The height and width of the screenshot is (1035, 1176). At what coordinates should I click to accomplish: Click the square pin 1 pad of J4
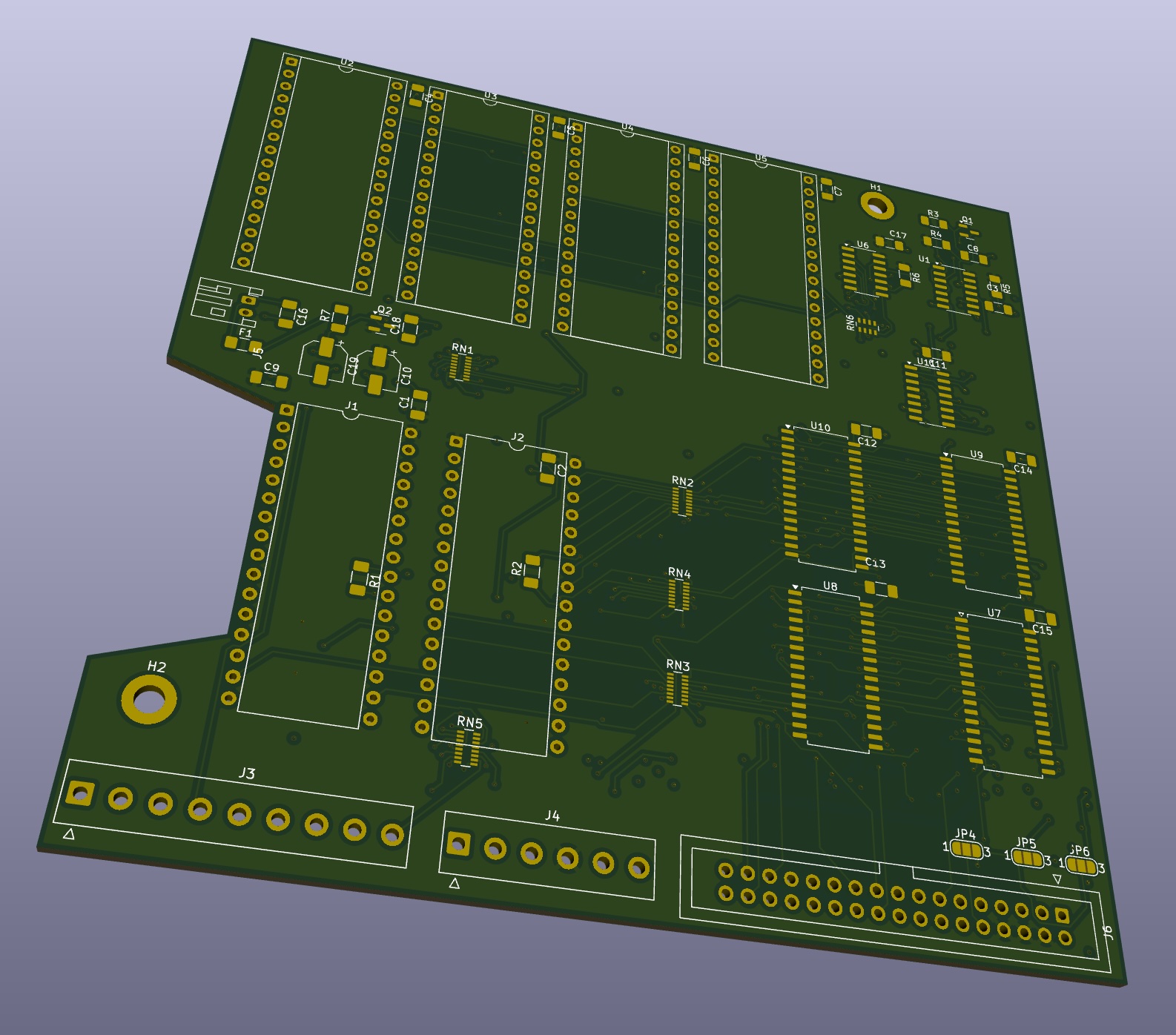(x=457, y=843)
